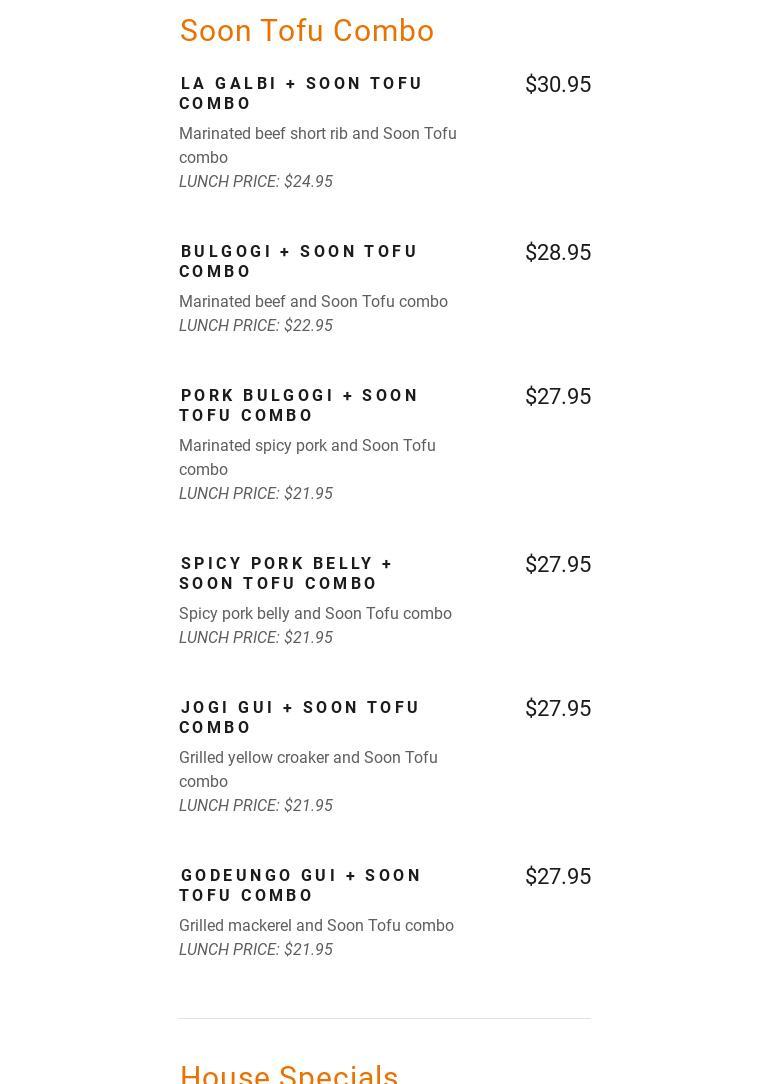Select Spicy Pork Belly + Soon Tofu Combo

click(x=286, y=573)
